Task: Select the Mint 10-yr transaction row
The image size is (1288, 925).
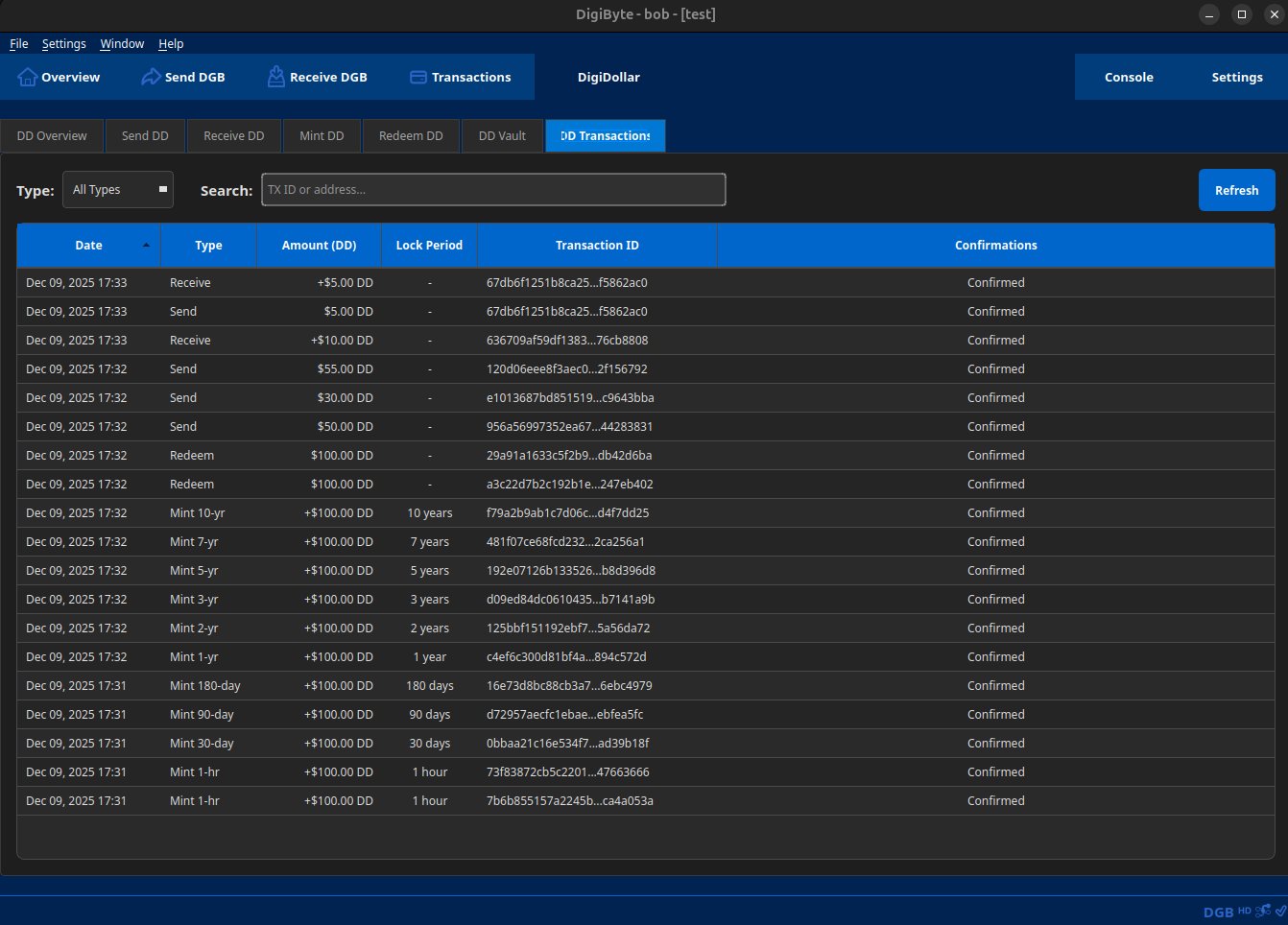Action: point(645,513)
